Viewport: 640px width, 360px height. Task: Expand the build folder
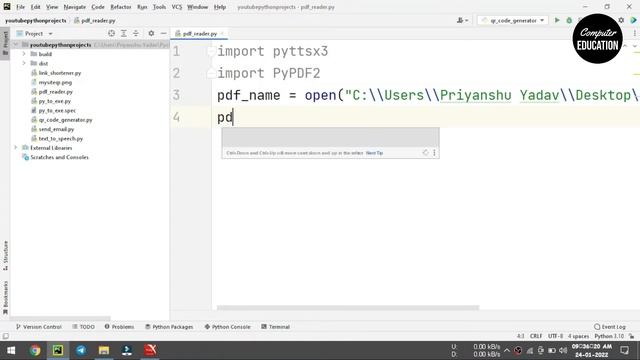24,54
